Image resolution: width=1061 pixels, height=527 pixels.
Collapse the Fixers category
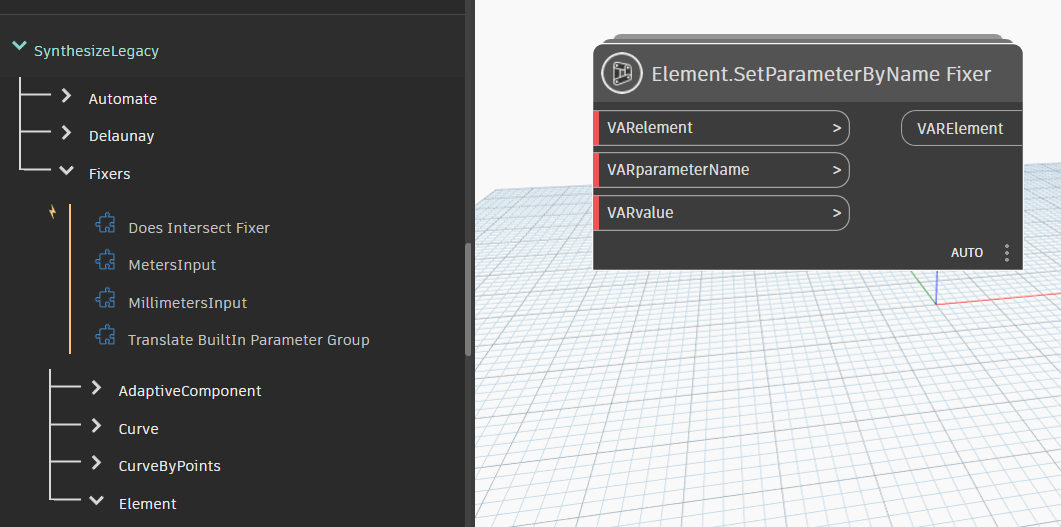click(66, 171)
